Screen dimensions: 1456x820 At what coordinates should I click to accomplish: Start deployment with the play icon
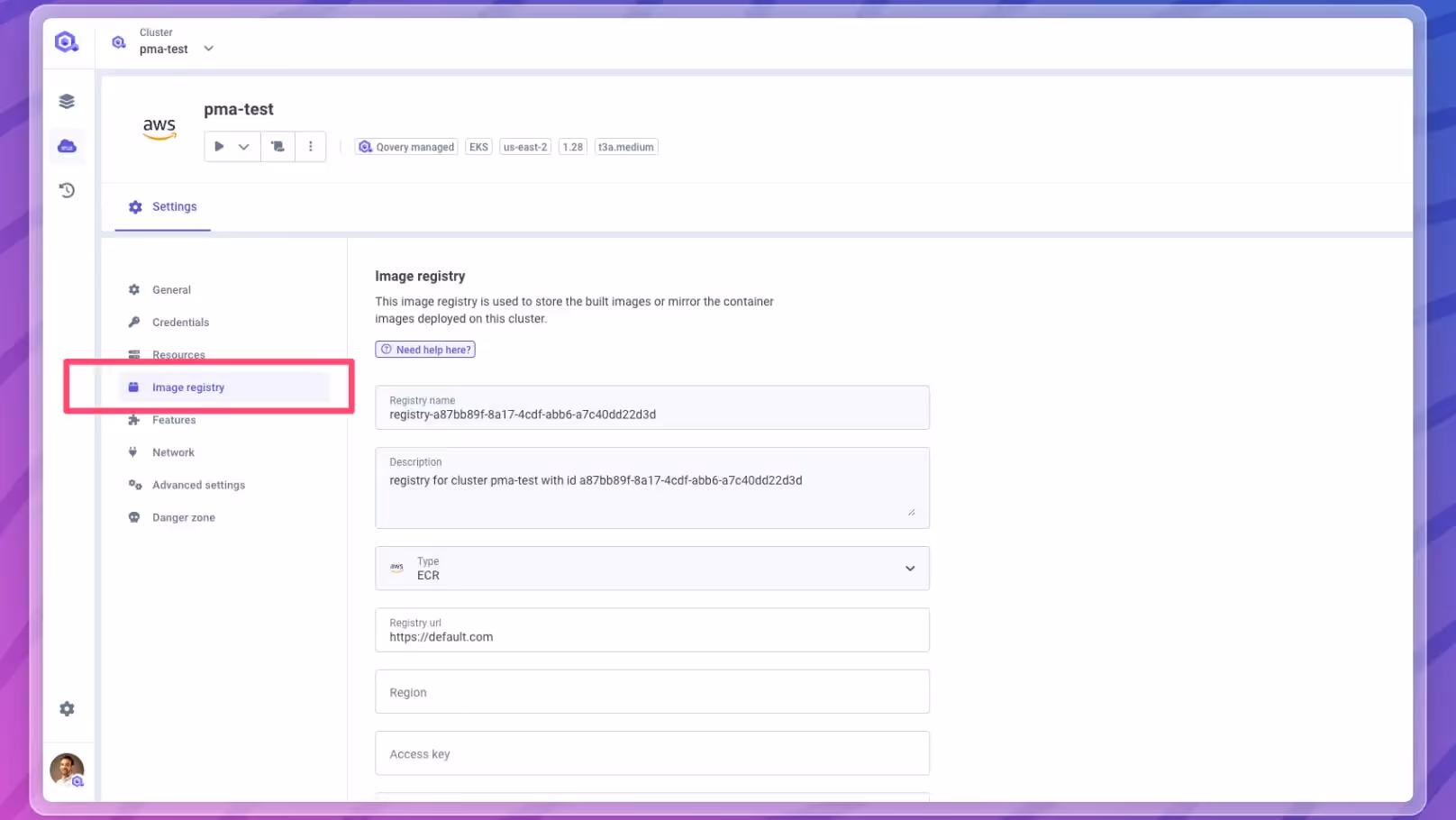[x=219, y=146]
